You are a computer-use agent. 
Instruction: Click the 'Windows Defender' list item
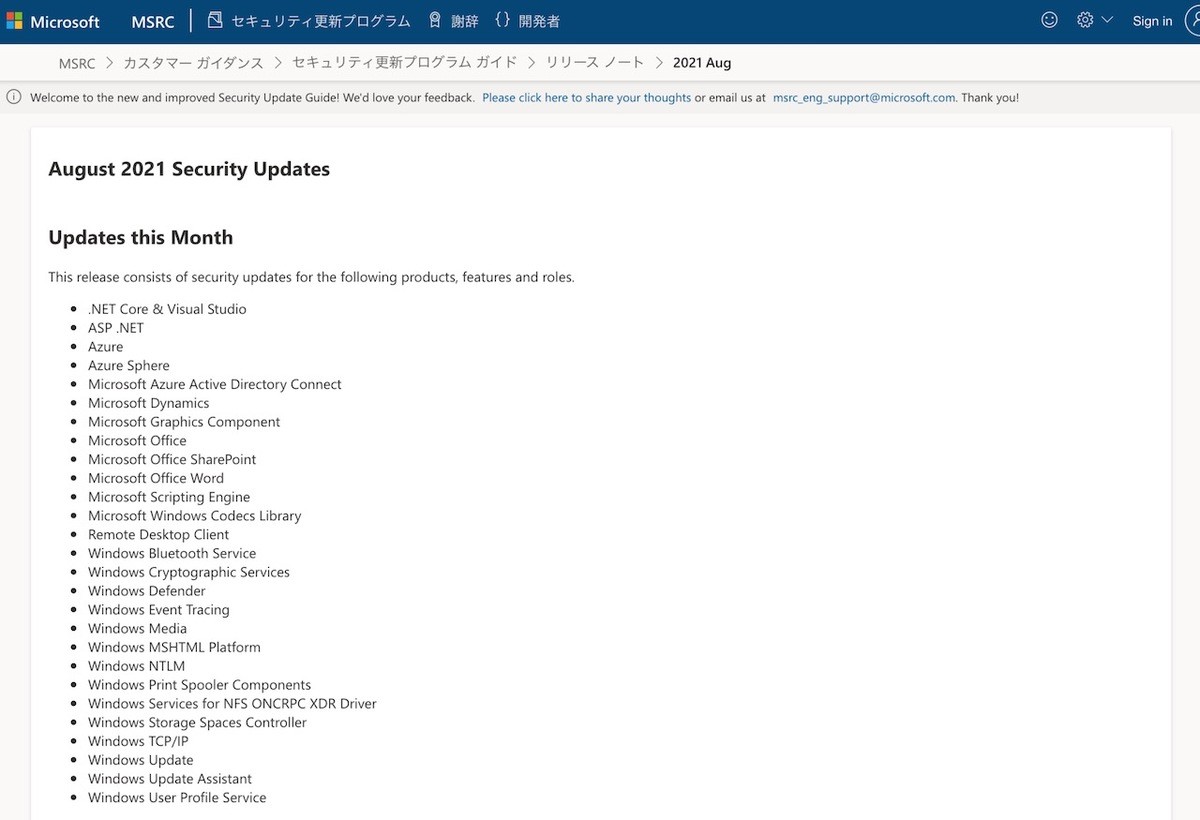click(147, 591)
